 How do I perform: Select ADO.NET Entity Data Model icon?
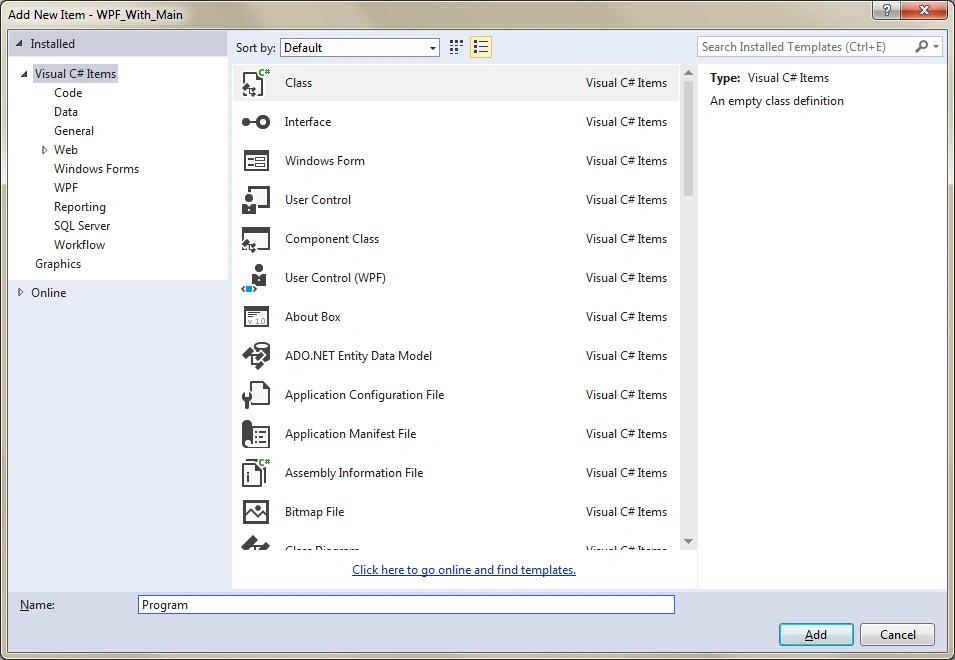tap(256, 356)
